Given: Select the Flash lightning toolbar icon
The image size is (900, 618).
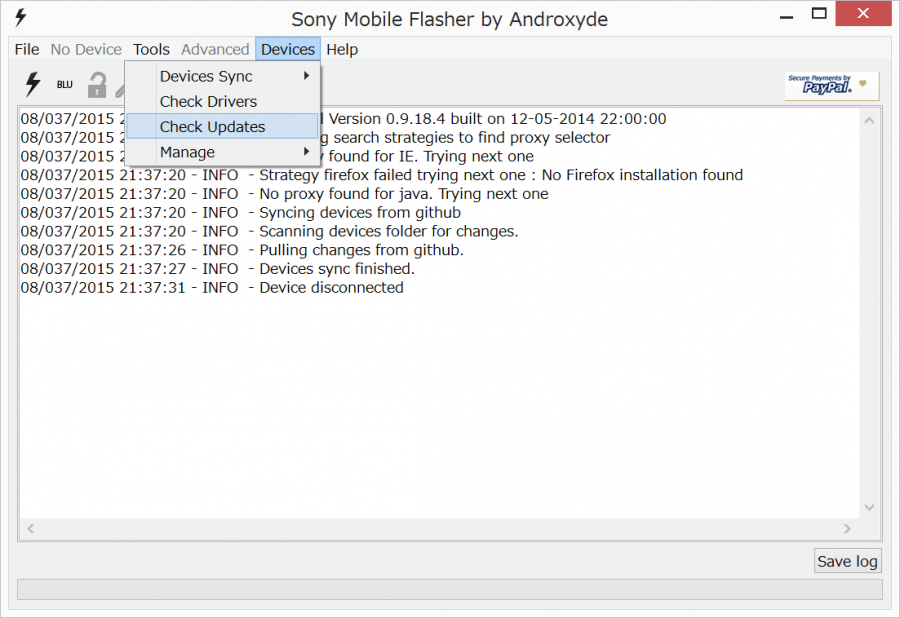Looking at the screenshot, I should pos(30,84).
